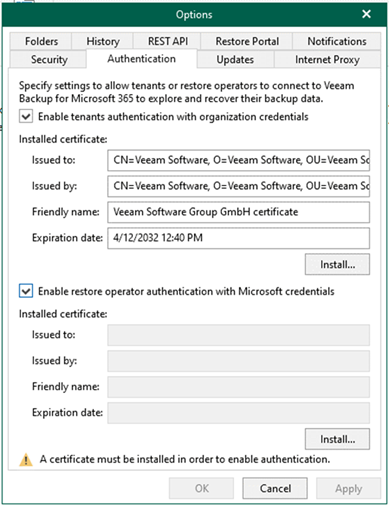
Task: Open the History tab
Action: click(x=103, y=41)
